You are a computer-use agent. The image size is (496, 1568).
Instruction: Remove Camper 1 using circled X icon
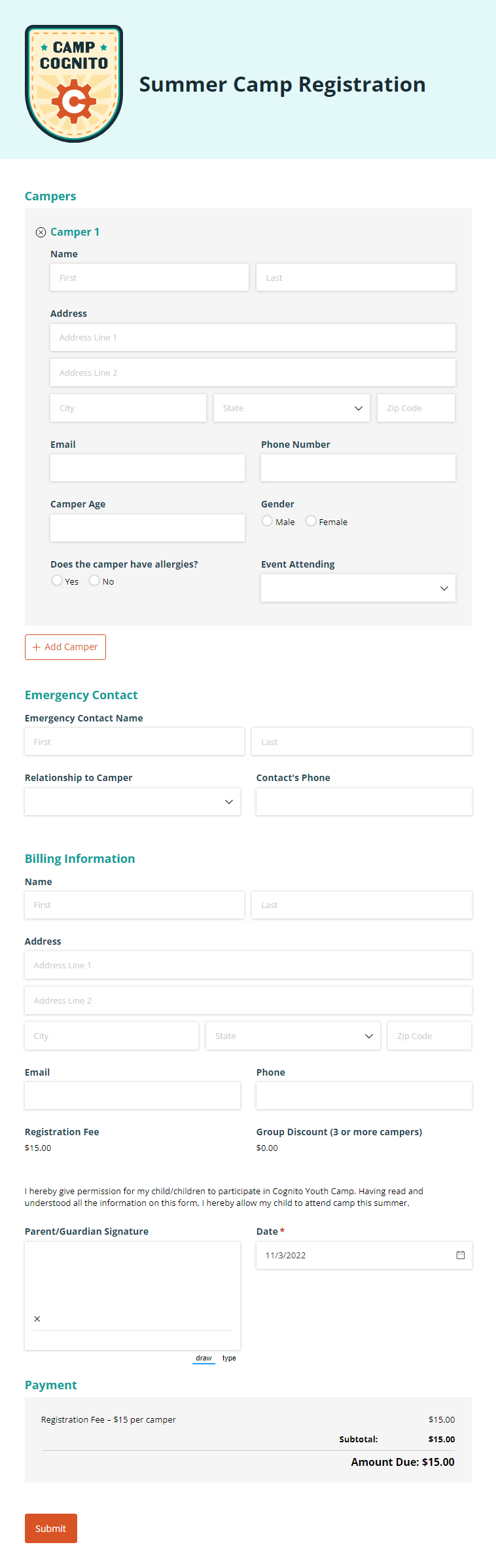pyautogui.click(x=41, y=232)
